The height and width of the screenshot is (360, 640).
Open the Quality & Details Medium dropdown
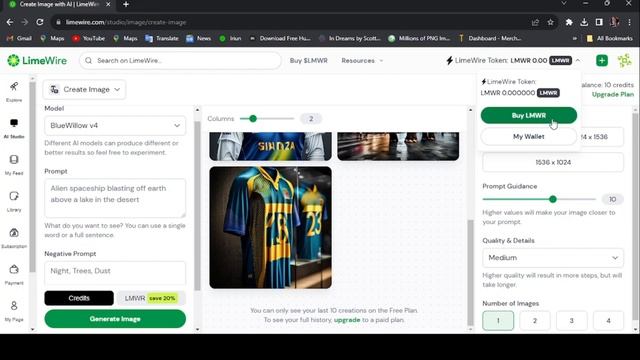tap(553, 258)
